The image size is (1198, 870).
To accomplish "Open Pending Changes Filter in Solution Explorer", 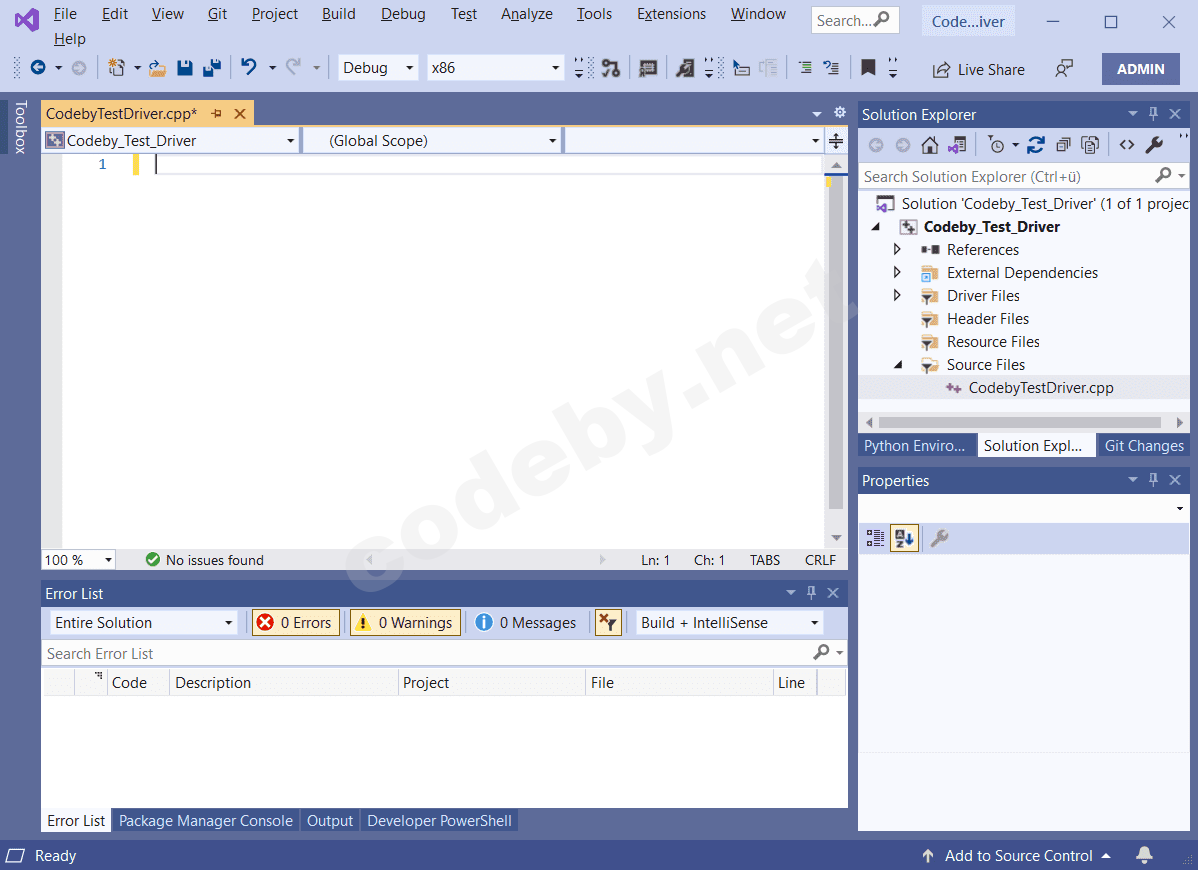I will 996,145.
